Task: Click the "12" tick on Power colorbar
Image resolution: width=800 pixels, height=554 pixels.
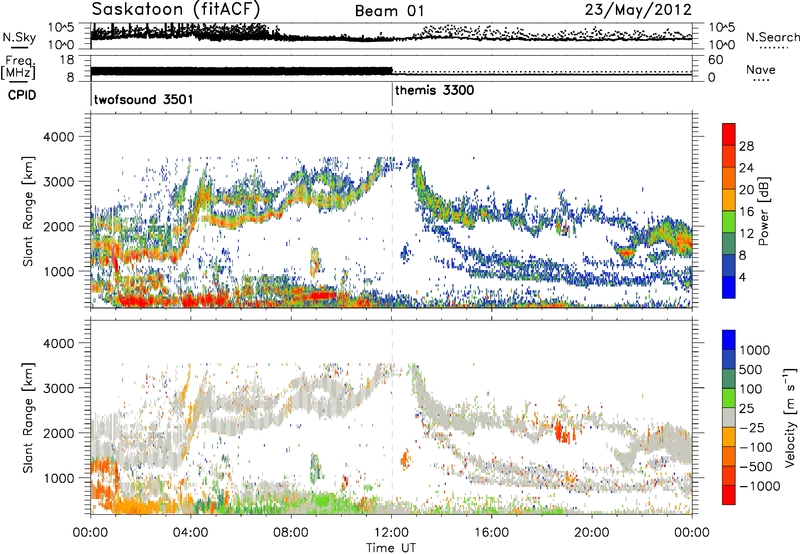Action: (x=746, y=234)
